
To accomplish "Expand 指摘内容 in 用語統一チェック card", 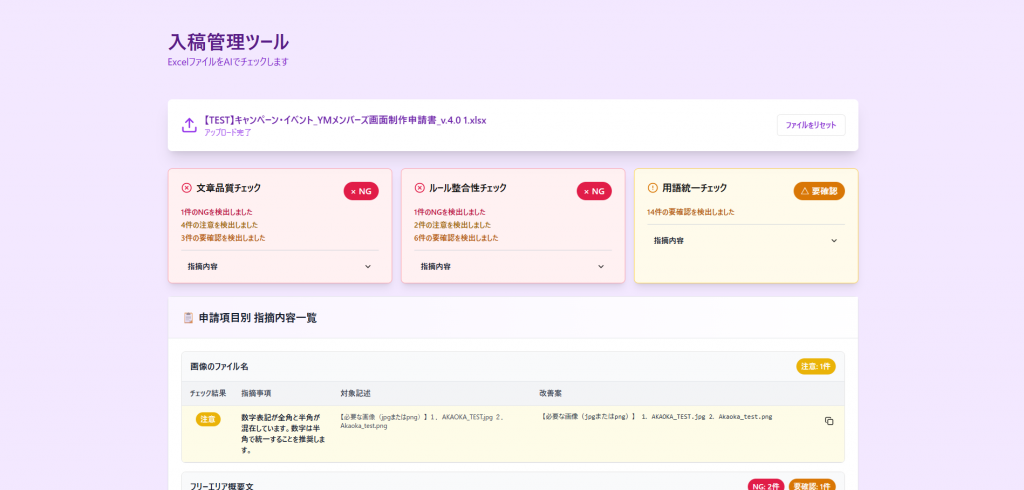I will point(746,240).
